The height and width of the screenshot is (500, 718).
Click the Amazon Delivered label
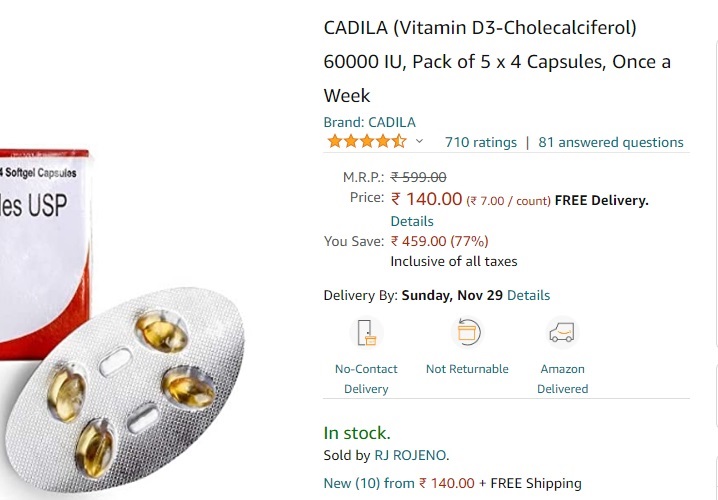click(562, 379)
